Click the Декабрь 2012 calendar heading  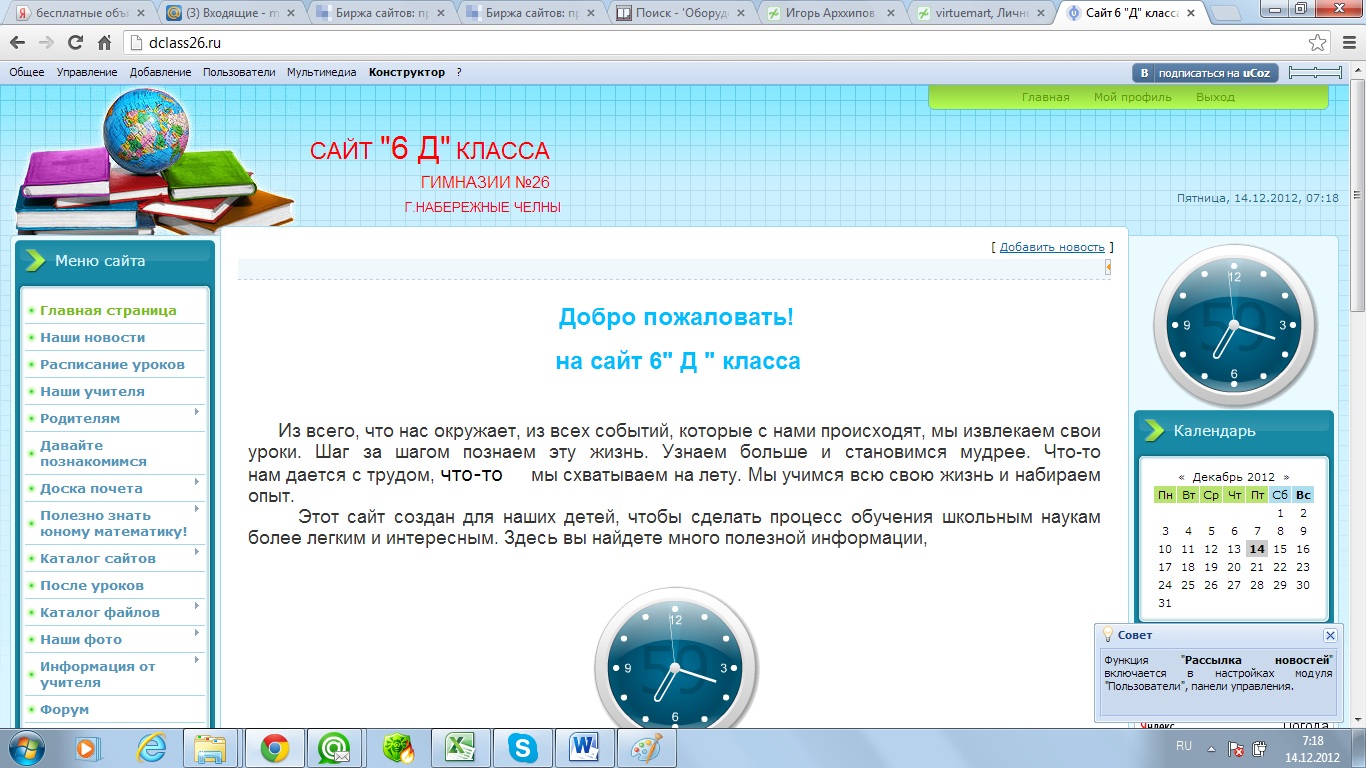1233,477
